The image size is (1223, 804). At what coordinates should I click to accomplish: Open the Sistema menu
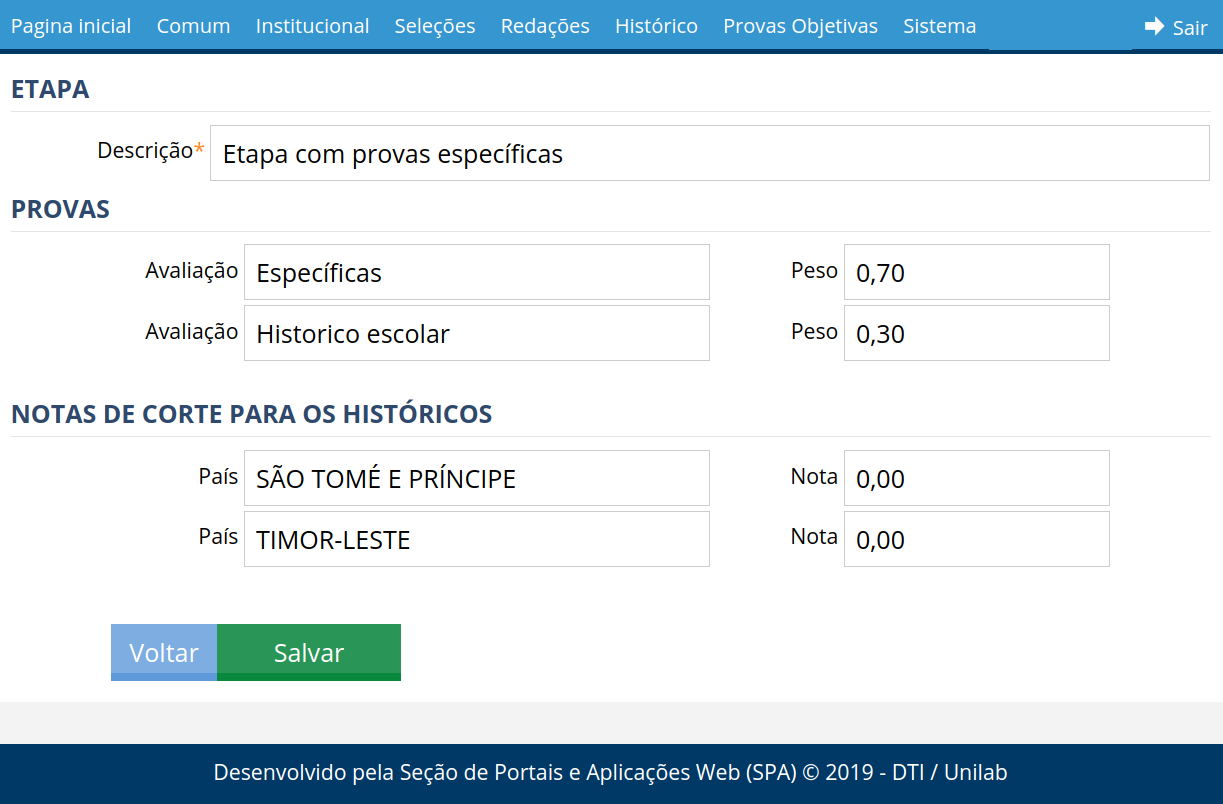(x=939, y=26)
